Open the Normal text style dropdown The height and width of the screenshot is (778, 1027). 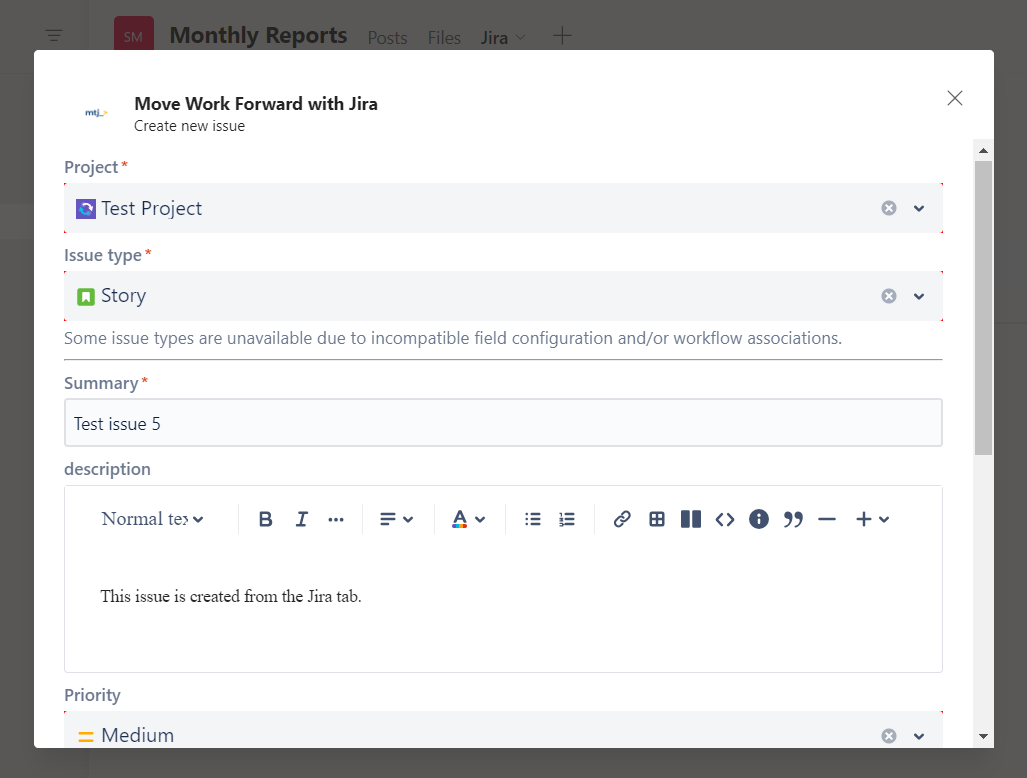(x=152, y=519)
